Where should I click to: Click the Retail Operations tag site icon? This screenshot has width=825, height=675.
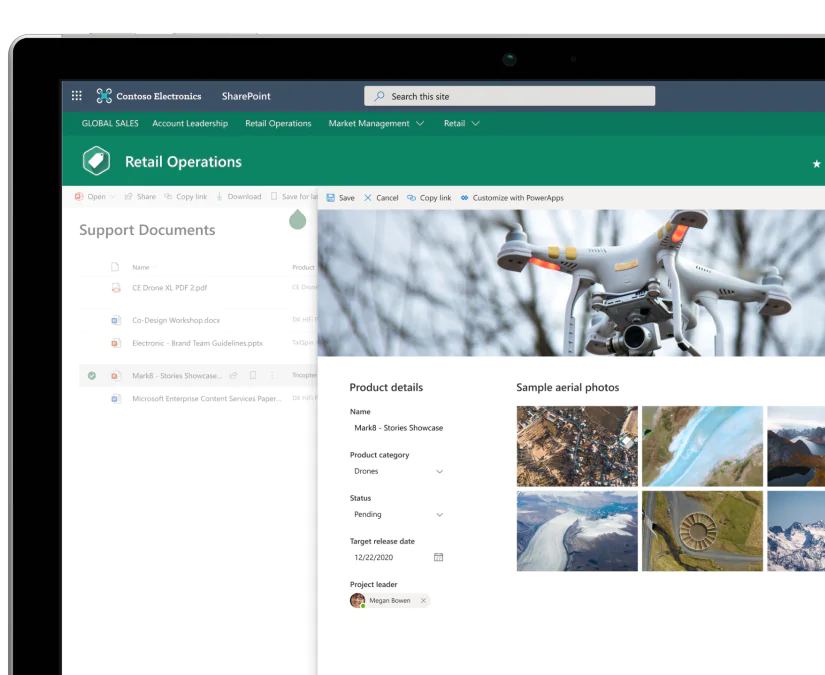click(x=96, y=161)
